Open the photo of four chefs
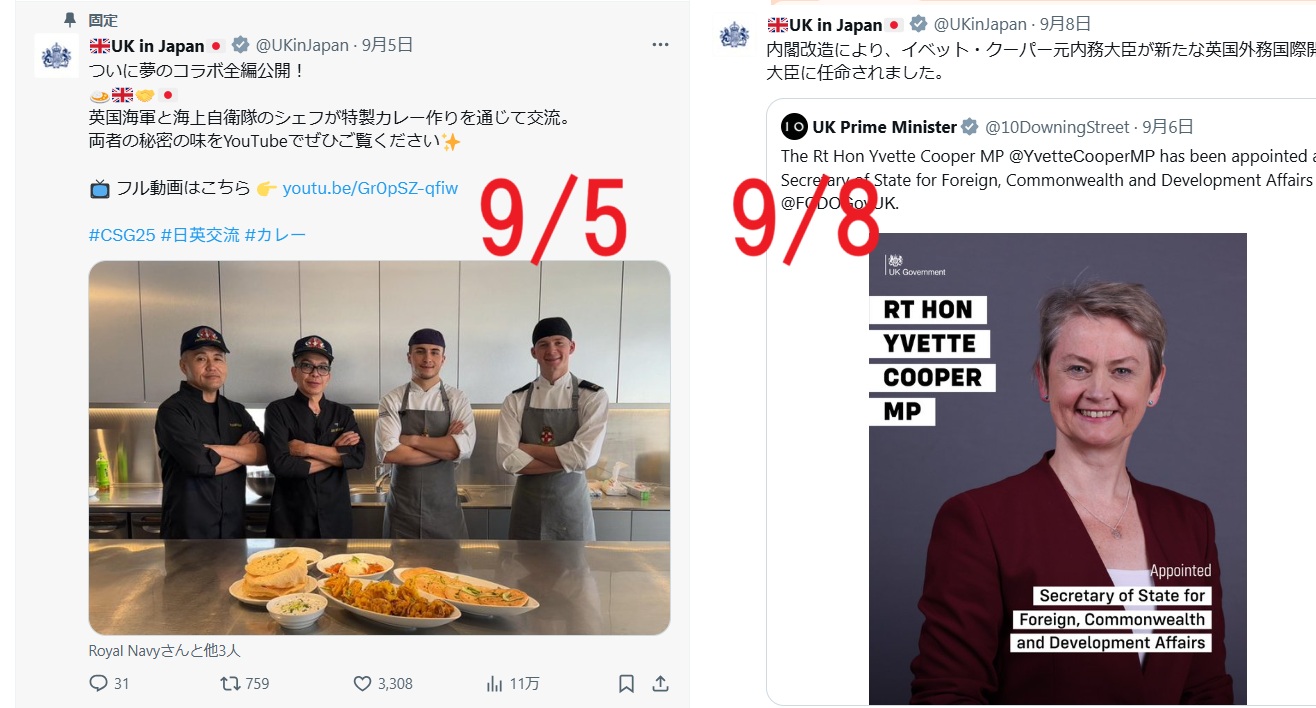 (x=379, y=448)
